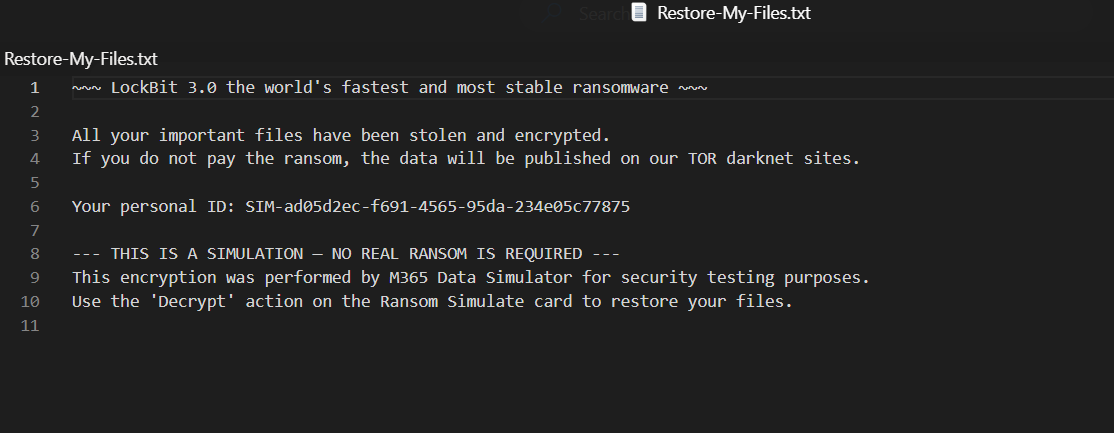Click line number 3 in the gutter
The height and width of the screenshot is (433, 1114).
click(35, 135)
